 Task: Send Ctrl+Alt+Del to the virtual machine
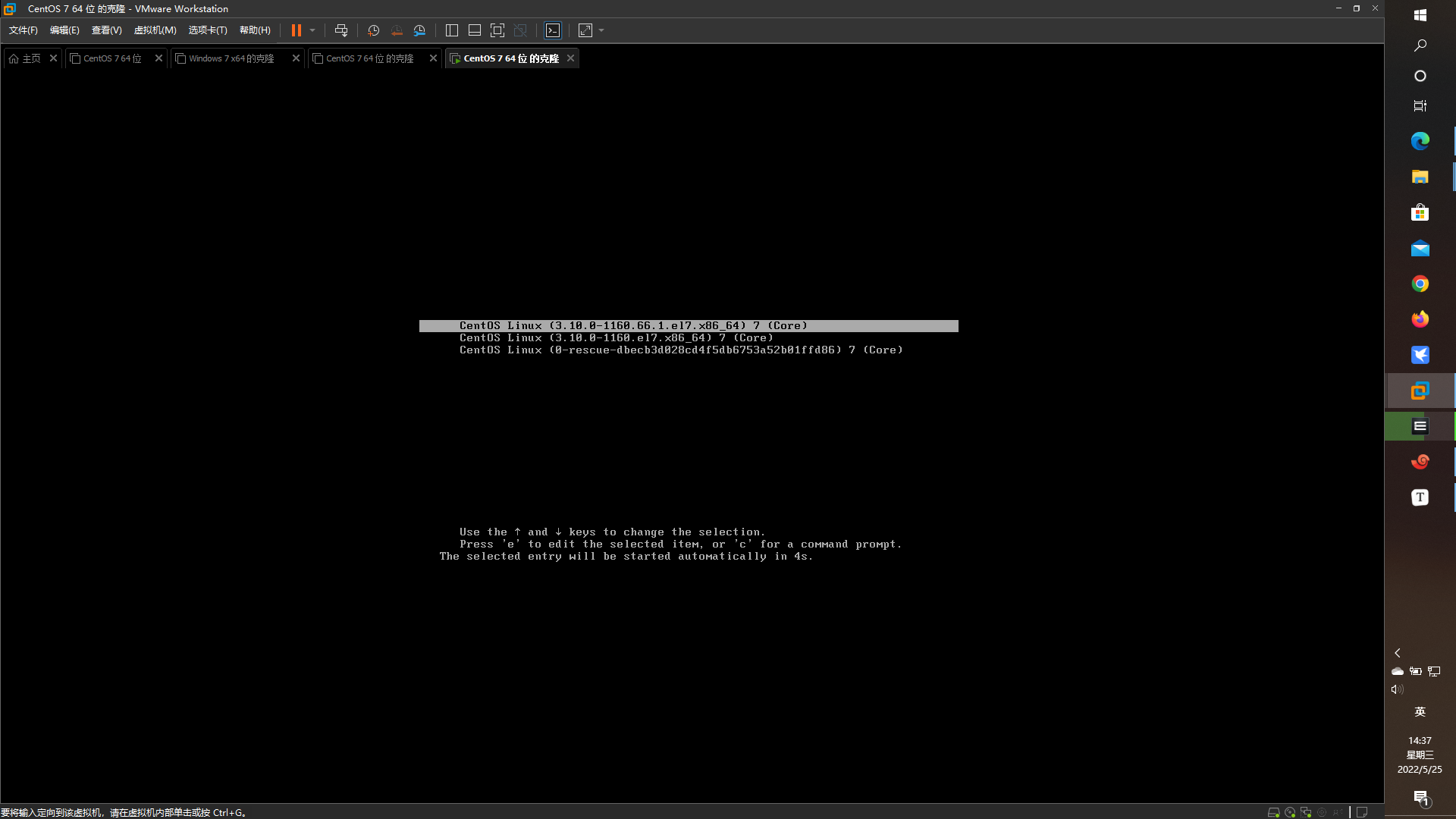(341, 30)
